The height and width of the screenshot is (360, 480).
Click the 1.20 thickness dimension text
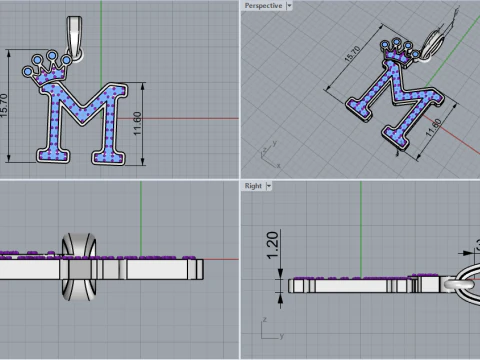(x=273, y=245)
